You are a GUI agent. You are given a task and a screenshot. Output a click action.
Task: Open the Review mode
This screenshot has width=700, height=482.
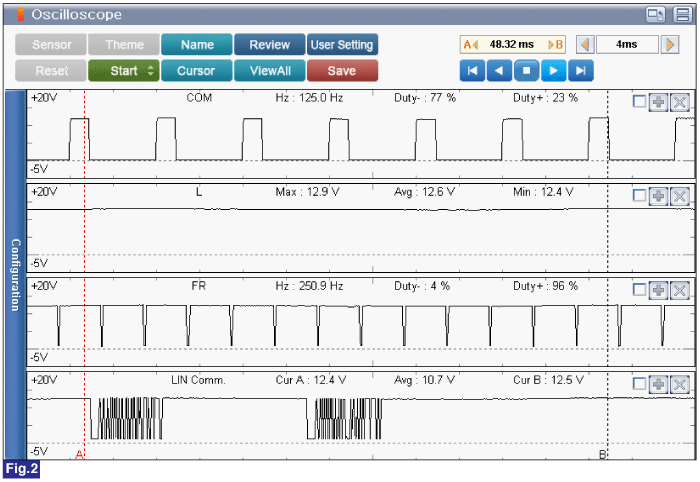pyautogui.click(x=270, y=45)
